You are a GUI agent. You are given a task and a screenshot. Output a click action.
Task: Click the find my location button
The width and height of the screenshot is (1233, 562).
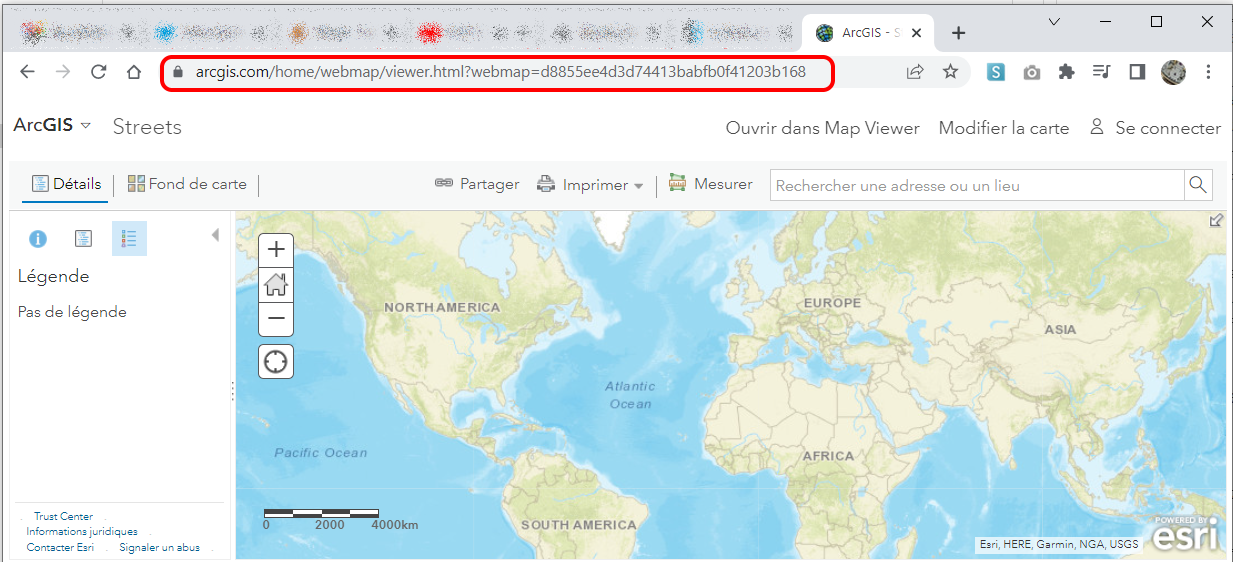(x=276, y=361)
